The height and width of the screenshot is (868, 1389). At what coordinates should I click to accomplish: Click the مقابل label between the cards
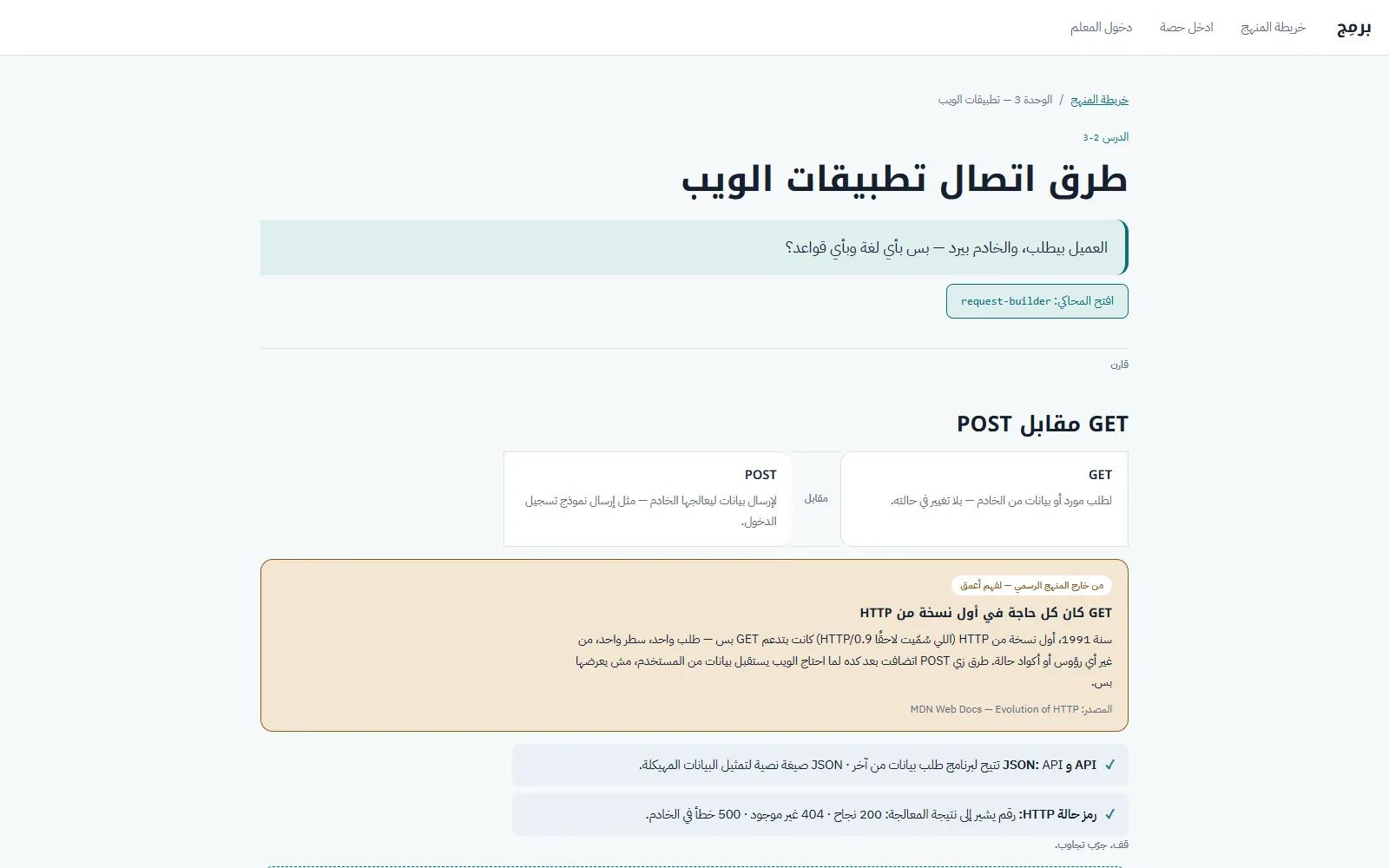816,499
